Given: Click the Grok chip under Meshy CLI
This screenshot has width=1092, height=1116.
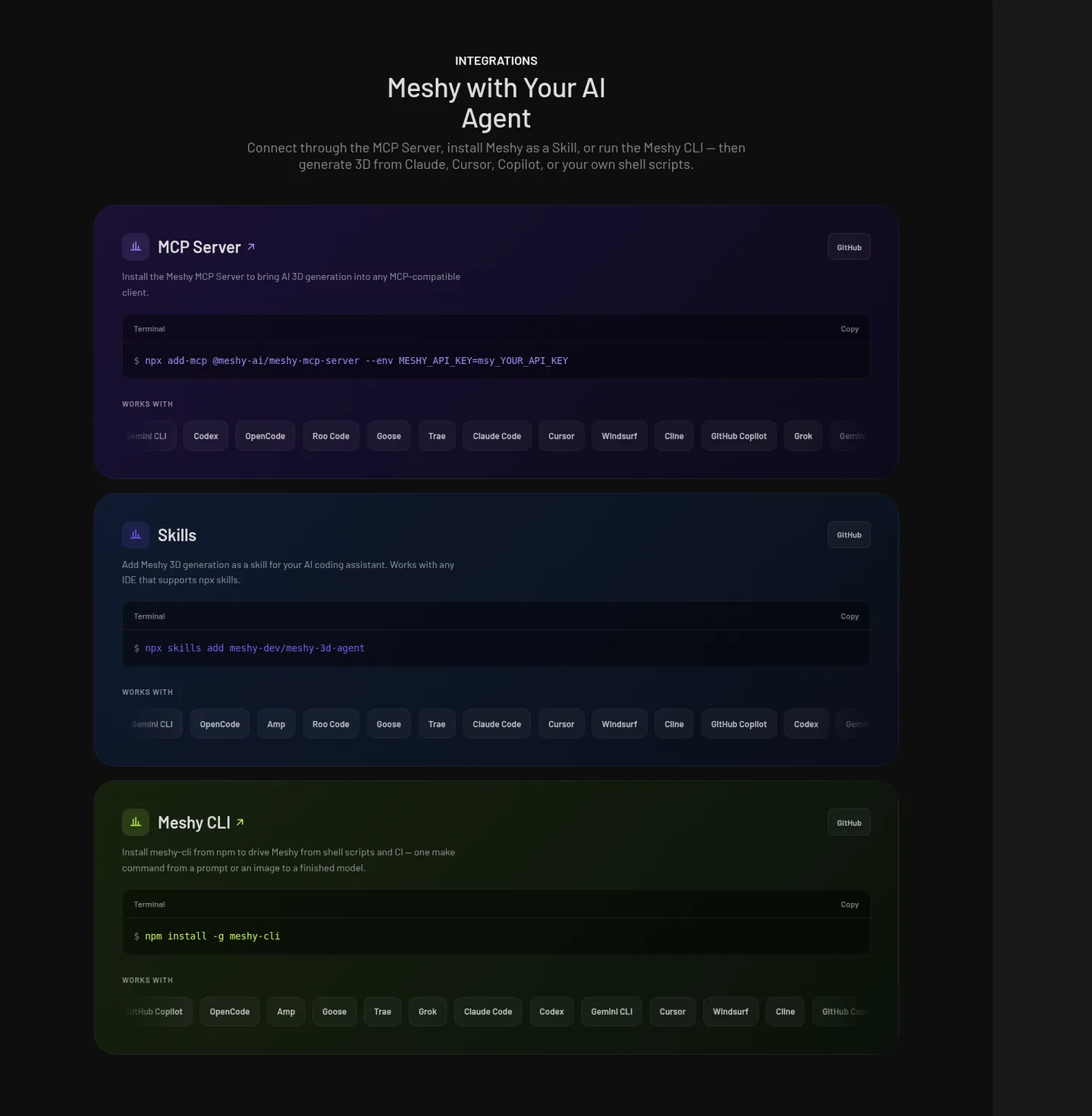Looking at the screenshot, I should (x=428, y=1011).
